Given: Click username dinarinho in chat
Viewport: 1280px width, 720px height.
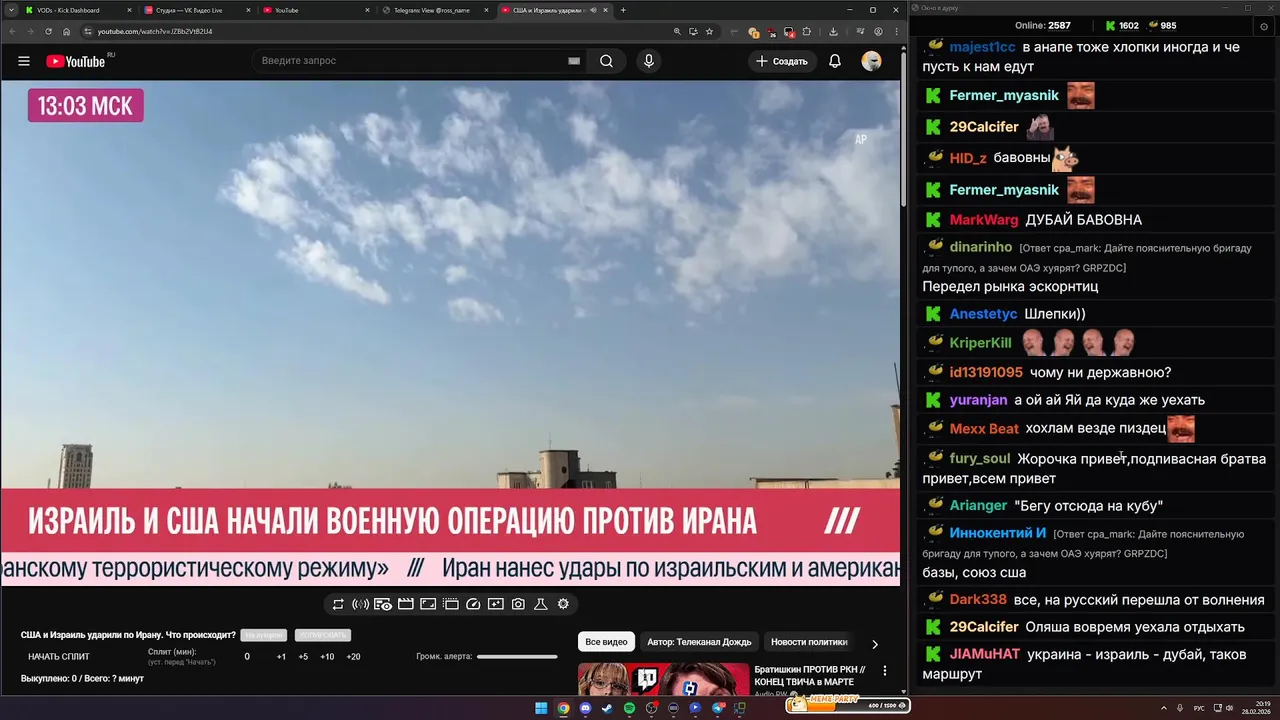Looking at the screenshot, I should coord(981,247).
